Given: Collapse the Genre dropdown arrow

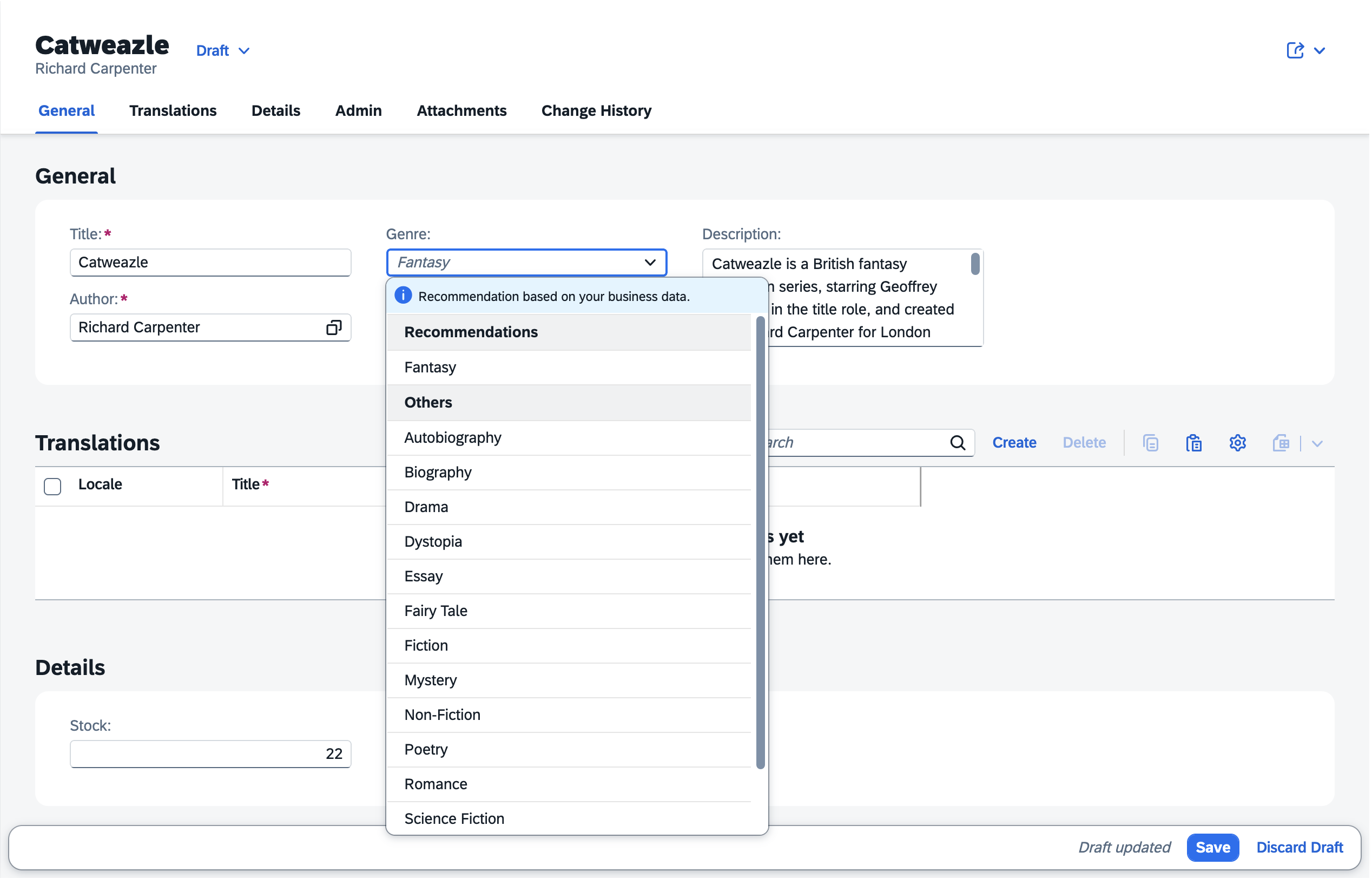Looking at the screenshot, I should 651,263.
